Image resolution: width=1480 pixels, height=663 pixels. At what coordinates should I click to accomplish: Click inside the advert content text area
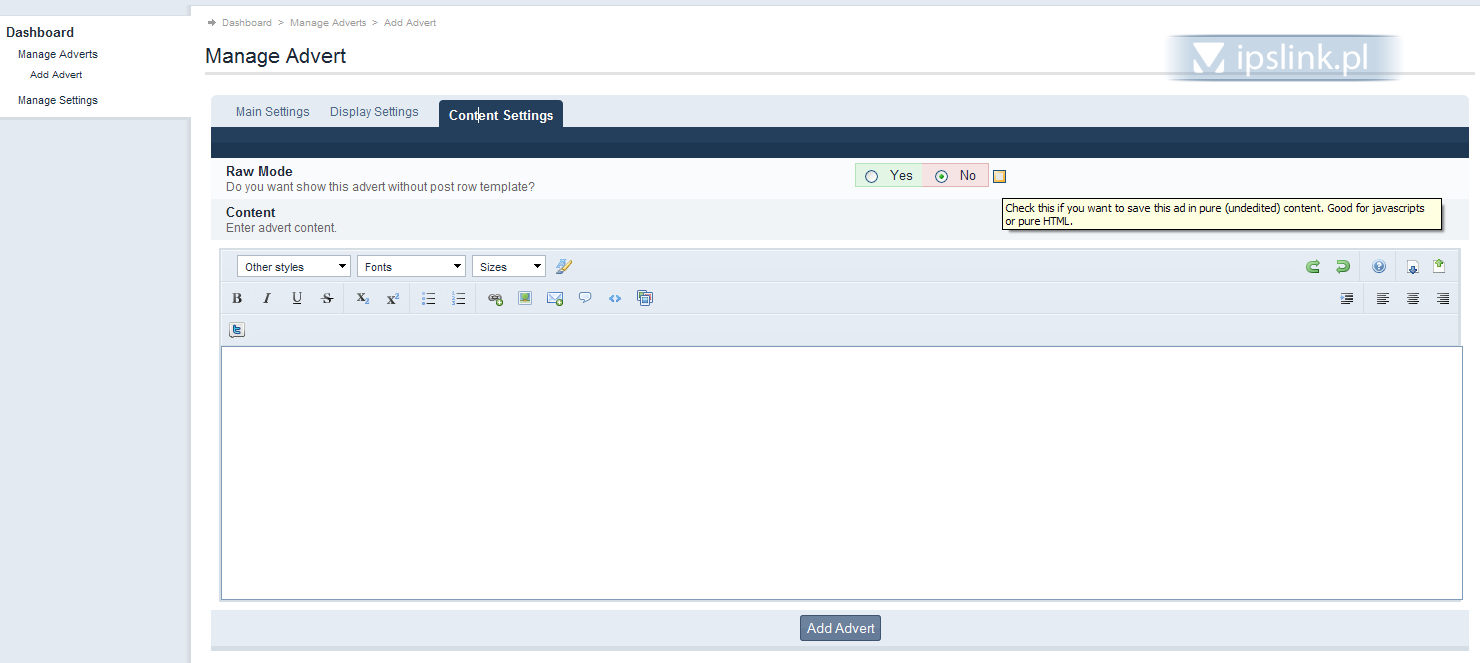pos(840,472)
